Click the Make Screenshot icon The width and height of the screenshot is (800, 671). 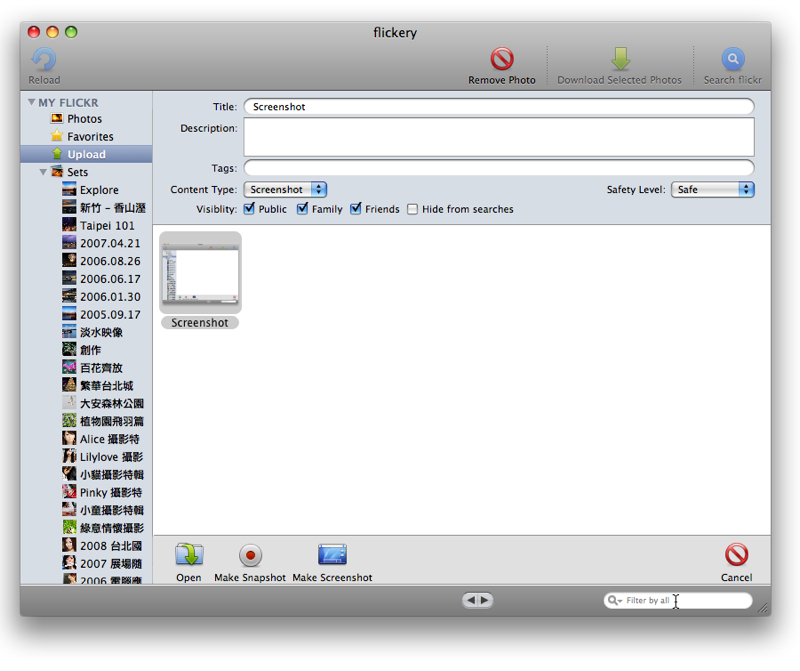point(332,555)
